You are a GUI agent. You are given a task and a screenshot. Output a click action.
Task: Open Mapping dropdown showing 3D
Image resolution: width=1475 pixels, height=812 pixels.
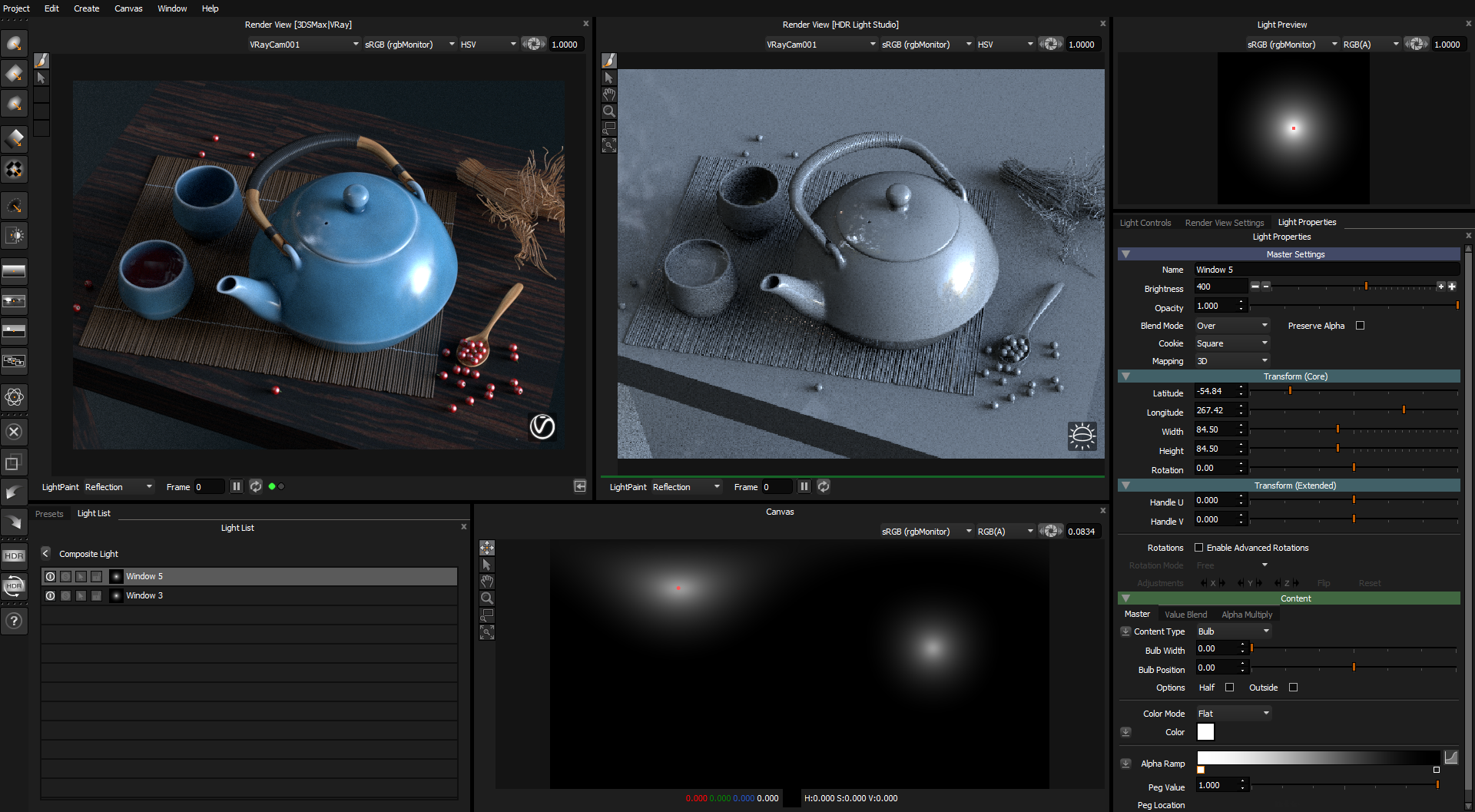pyautogui.click(x=1232, y=361)
